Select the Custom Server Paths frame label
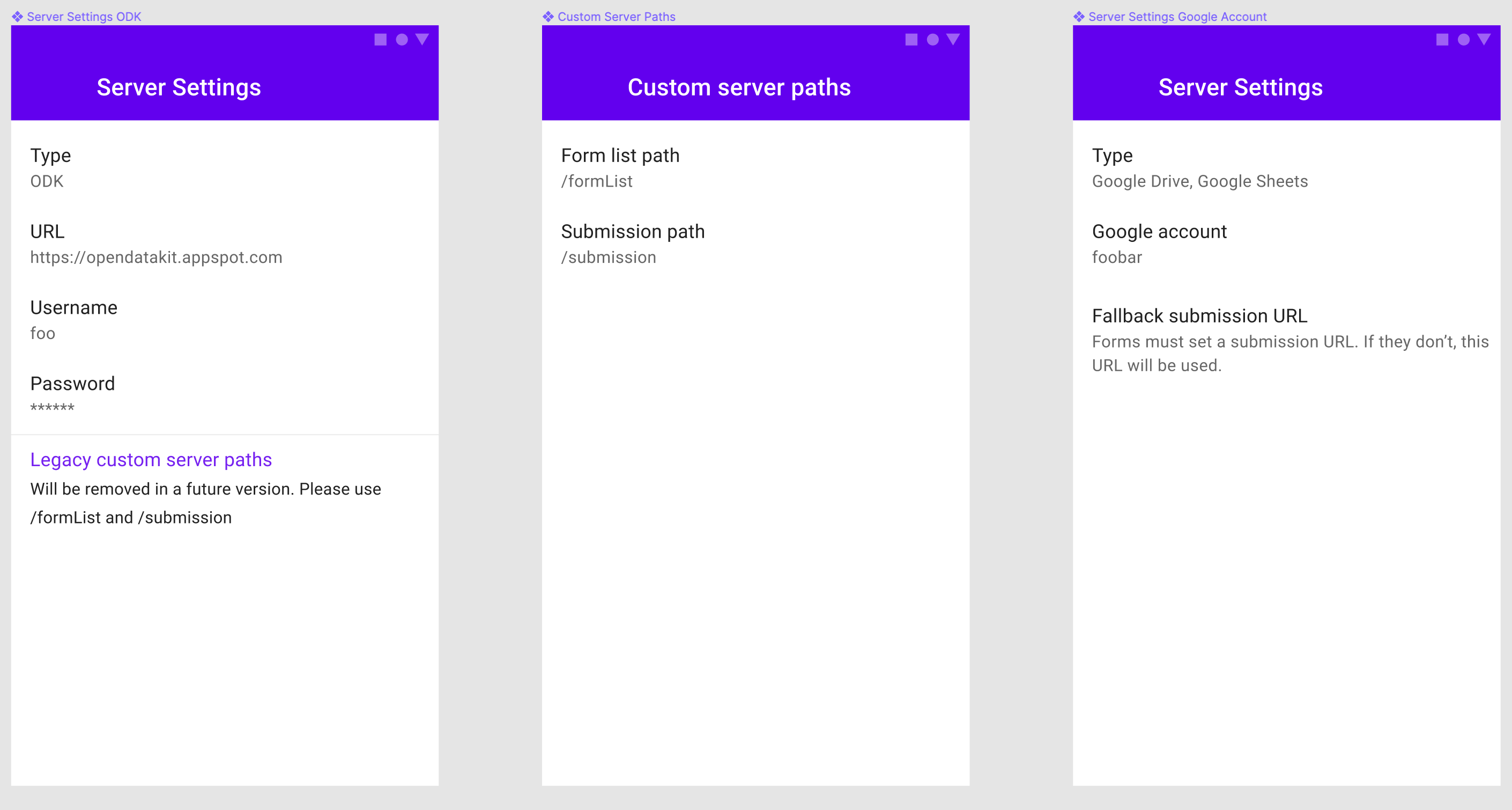 [616, 17]
